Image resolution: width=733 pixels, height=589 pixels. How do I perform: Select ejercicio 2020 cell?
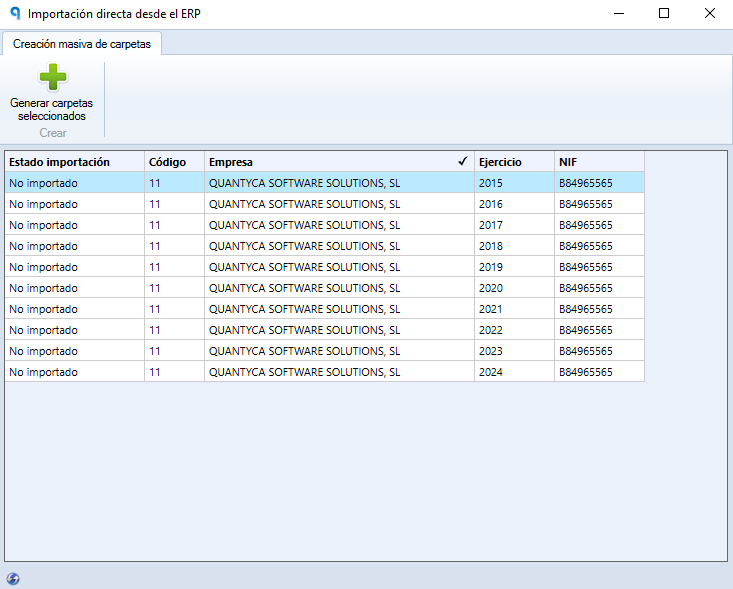pyautogui.click(x=514, y=288)
